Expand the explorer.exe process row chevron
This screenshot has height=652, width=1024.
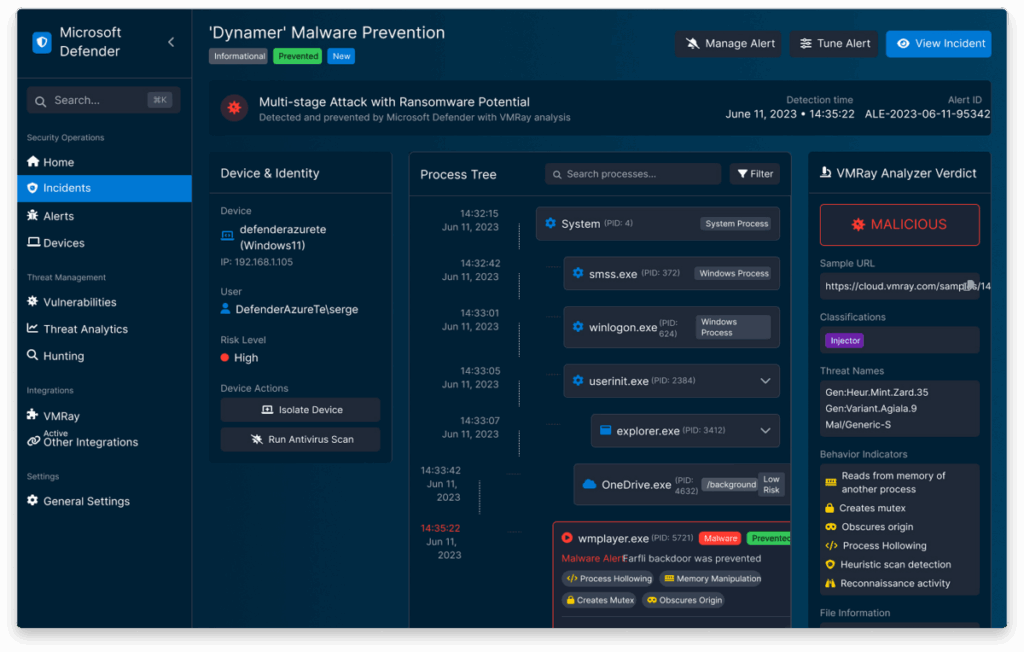pyautogui.click(x=765, y=431)
